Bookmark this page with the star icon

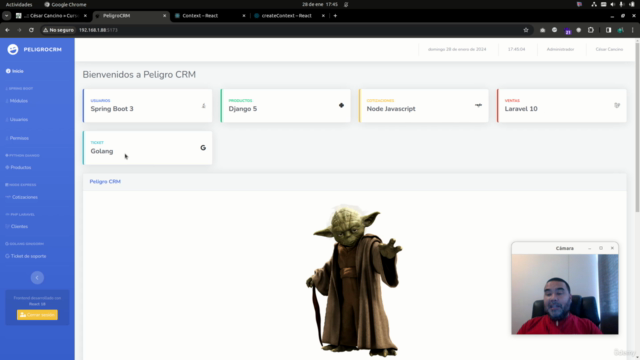pos(526,30)
